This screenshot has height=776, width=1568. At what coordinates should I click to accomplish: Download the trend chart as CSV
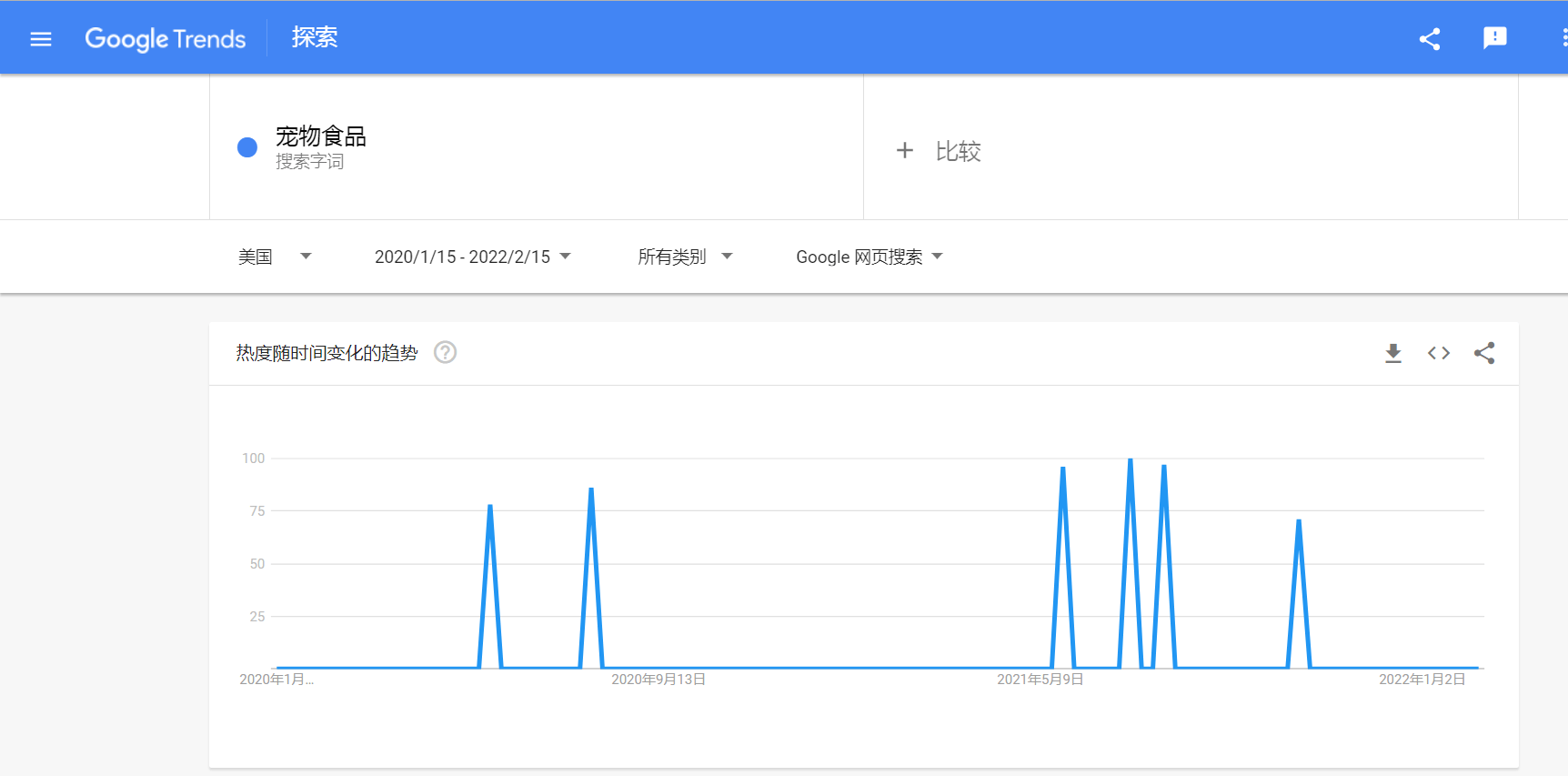point(1392,353)
